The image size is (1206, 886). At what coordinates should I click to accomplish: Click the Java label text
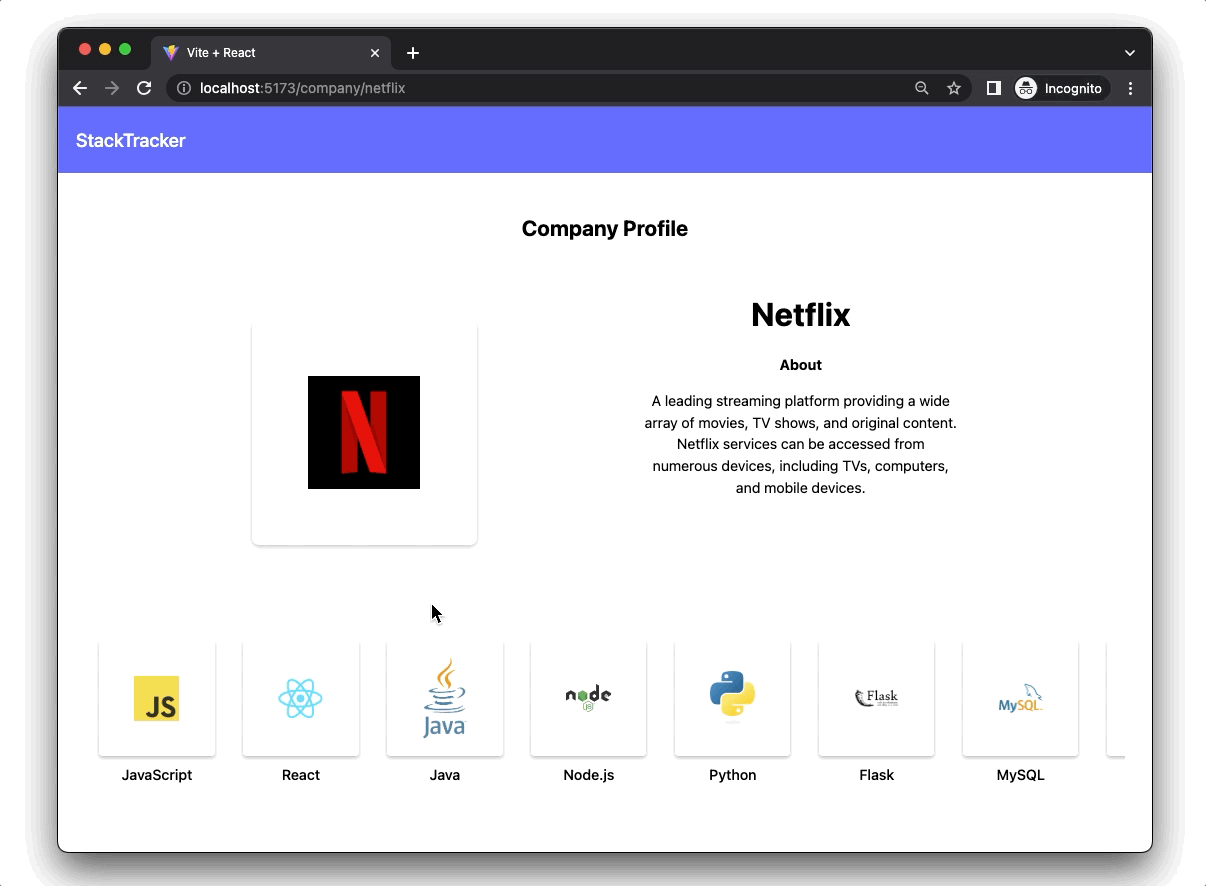(x=445, y=775)
